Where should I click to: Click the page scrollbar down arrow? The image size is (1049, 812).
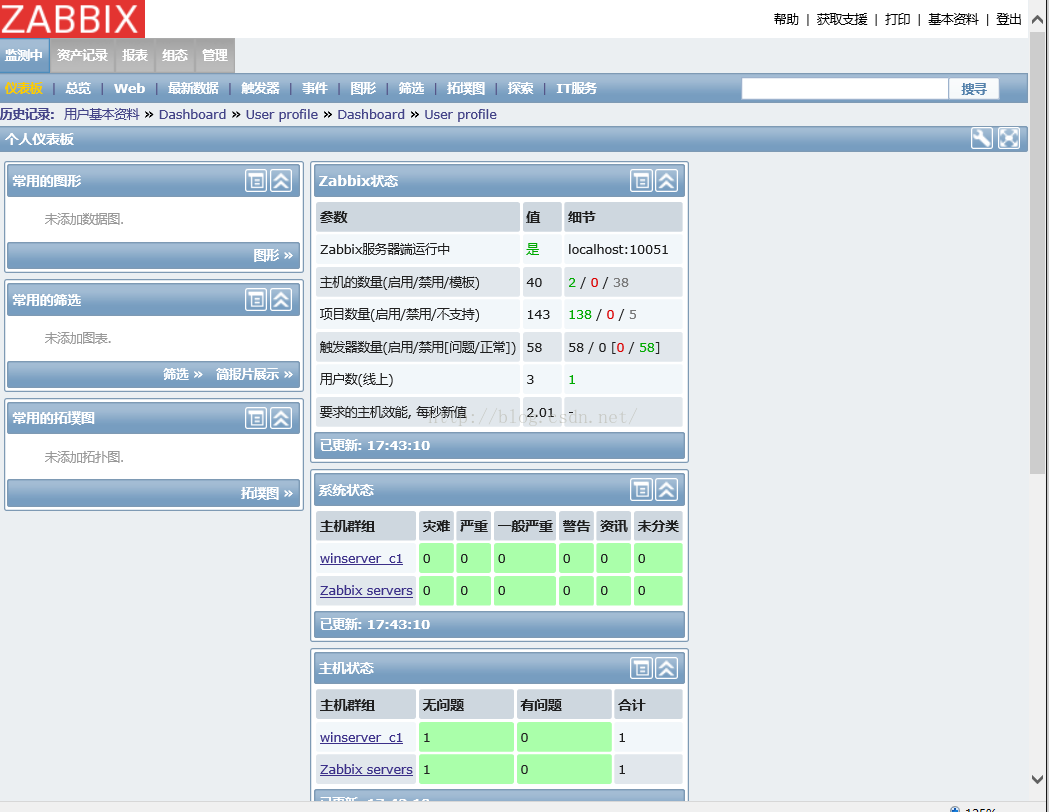1038,779
